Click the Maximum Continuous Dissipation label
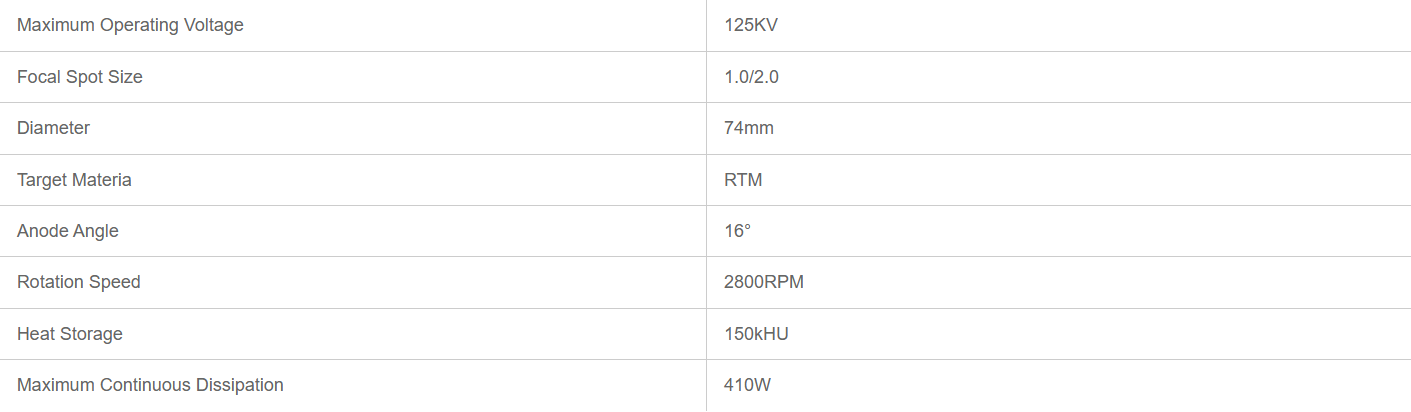 (x=150, y=385)
